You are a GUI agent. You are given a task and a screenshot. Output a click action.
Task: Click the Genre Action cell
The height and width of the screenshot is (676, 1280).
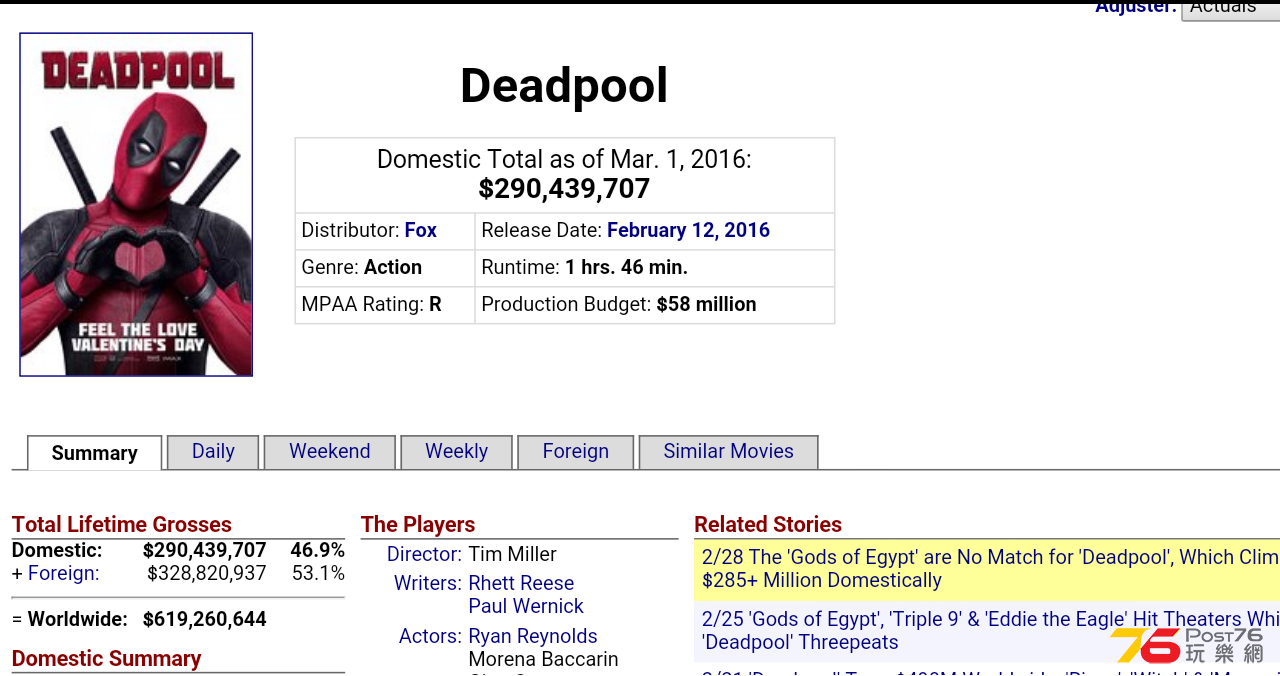click(384, 268)
